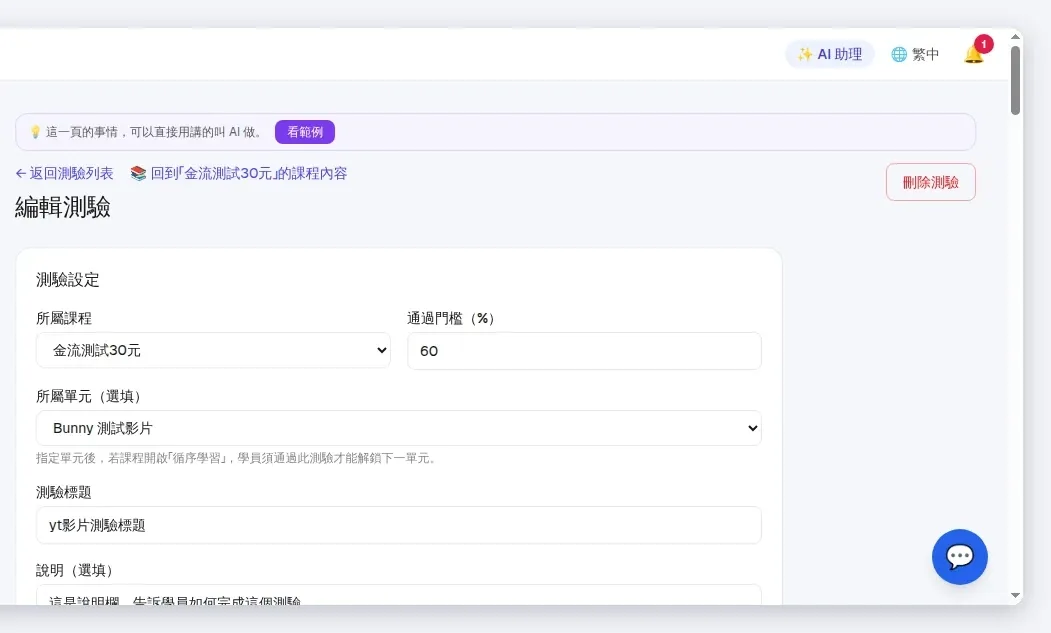
Task: Open the AI 助理 assistant
Action: pyautogui.click(x=829, y=54)
